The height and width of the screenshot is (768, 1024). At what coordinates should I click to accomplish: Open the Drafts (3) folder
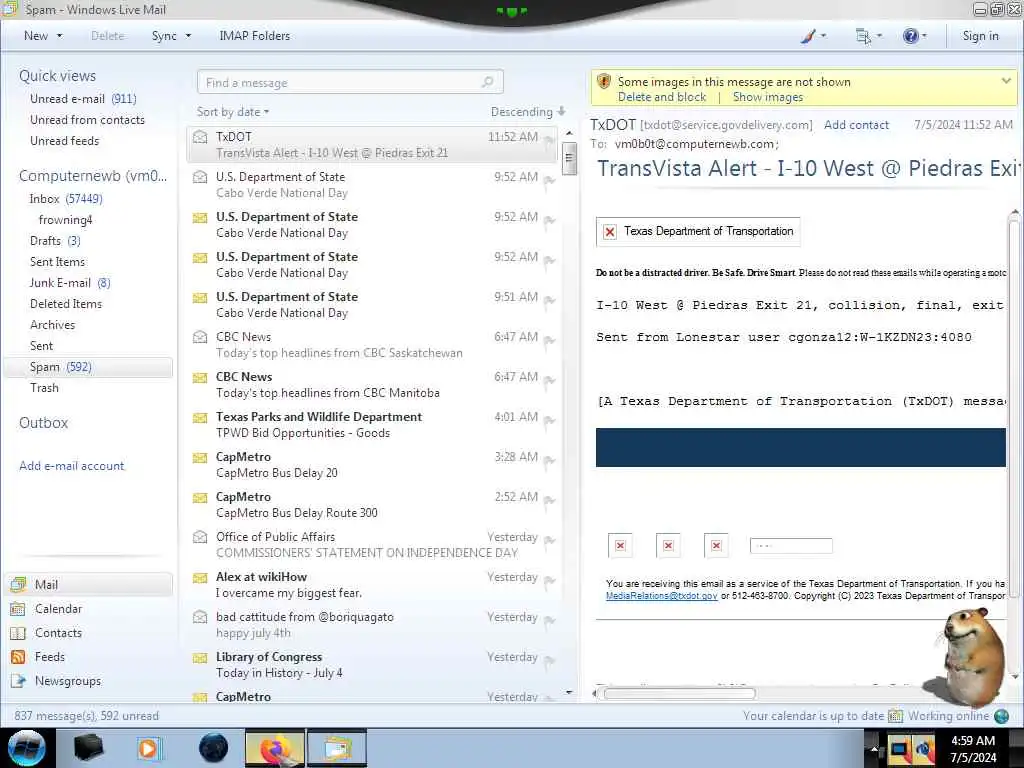click(x=55, y=241)
